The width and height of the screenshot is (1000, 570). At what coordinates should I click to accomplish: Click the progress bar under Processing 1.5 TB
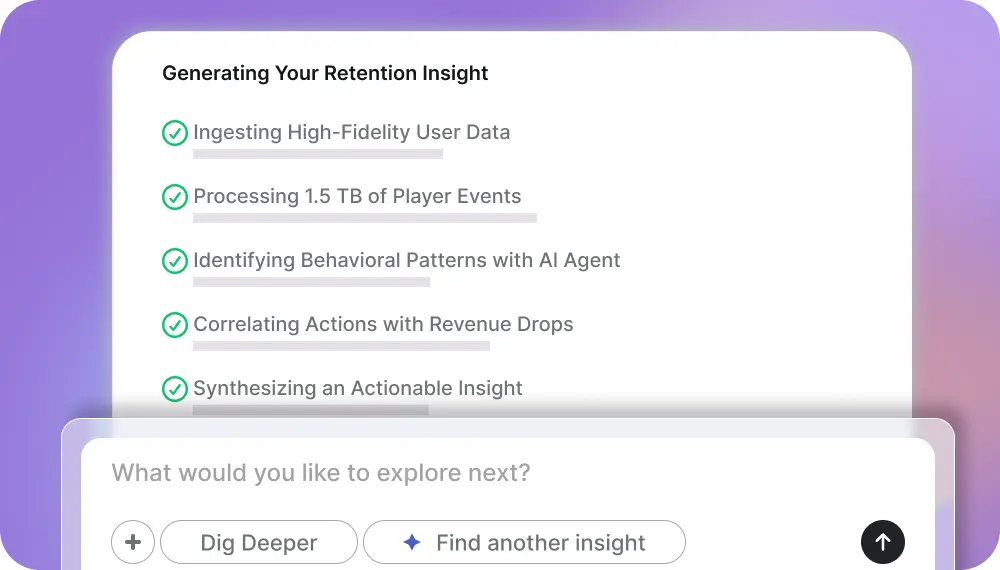coord(365,218)
